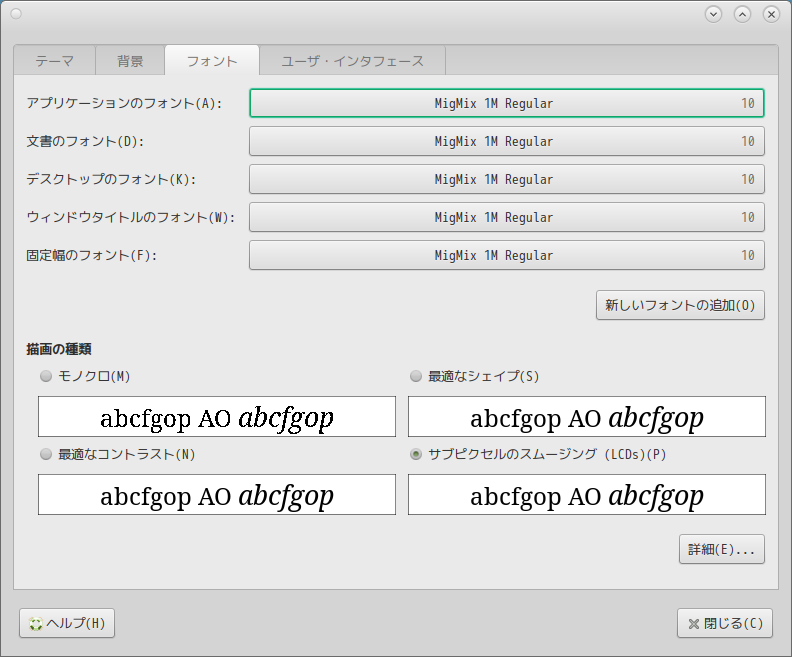The width and height of the screenshot is (792, 657).
Task: Click the minimize window arrow icon
Action: [x=713, y=14]
